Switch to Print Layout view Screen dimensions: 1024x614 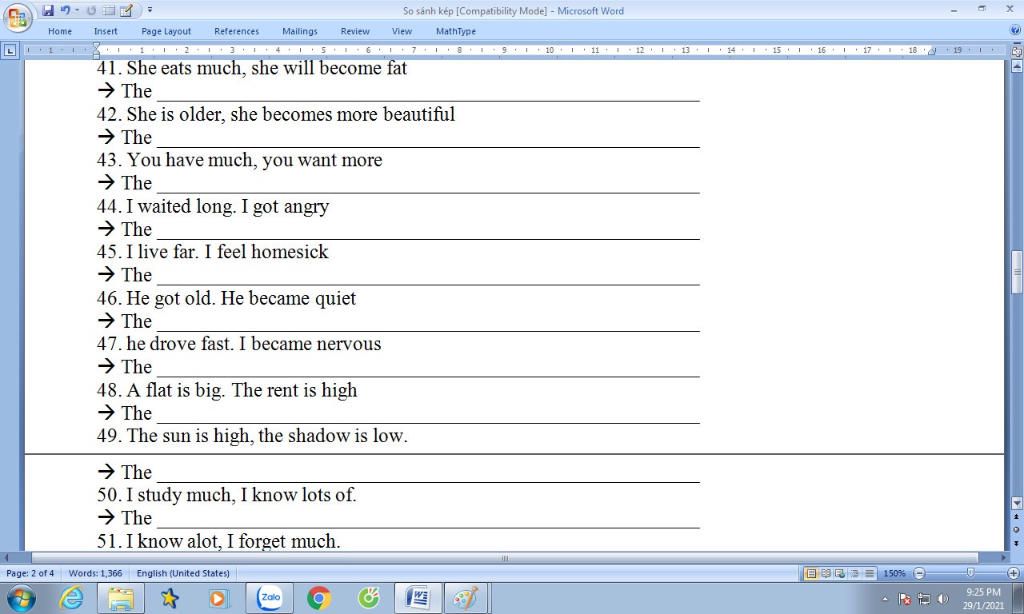[811, 574]
